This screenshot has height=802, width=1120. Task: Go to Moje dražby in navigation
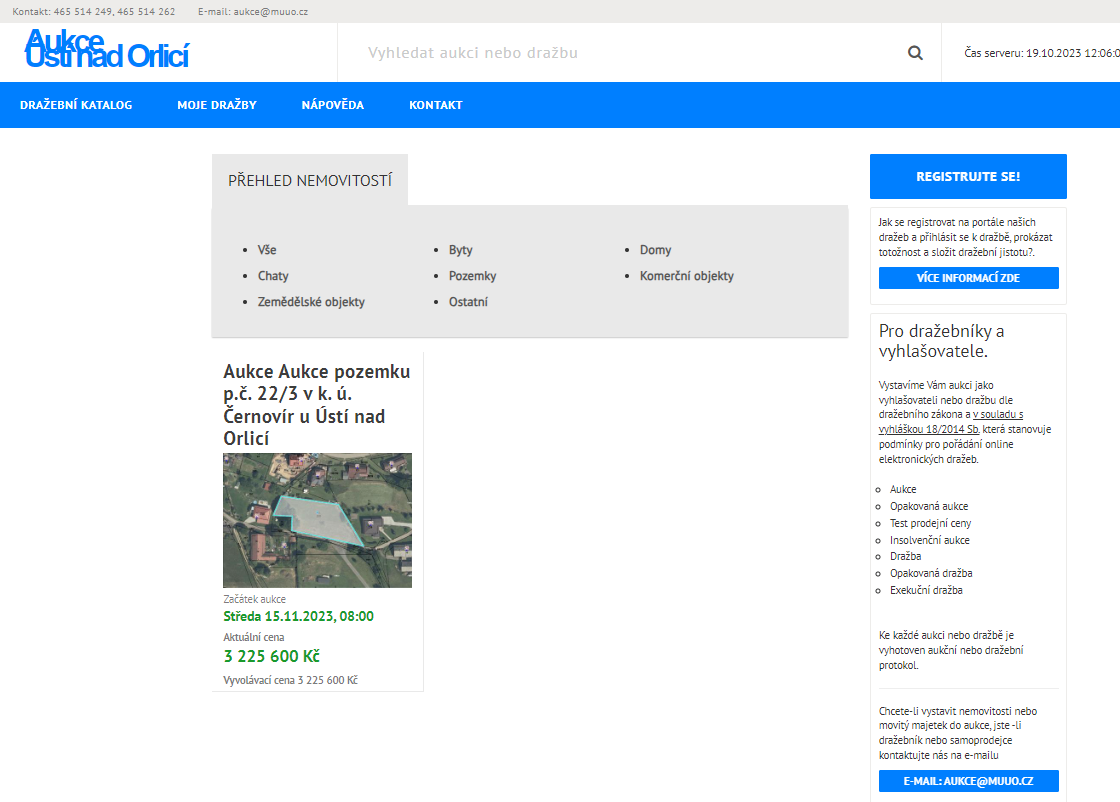217,105
